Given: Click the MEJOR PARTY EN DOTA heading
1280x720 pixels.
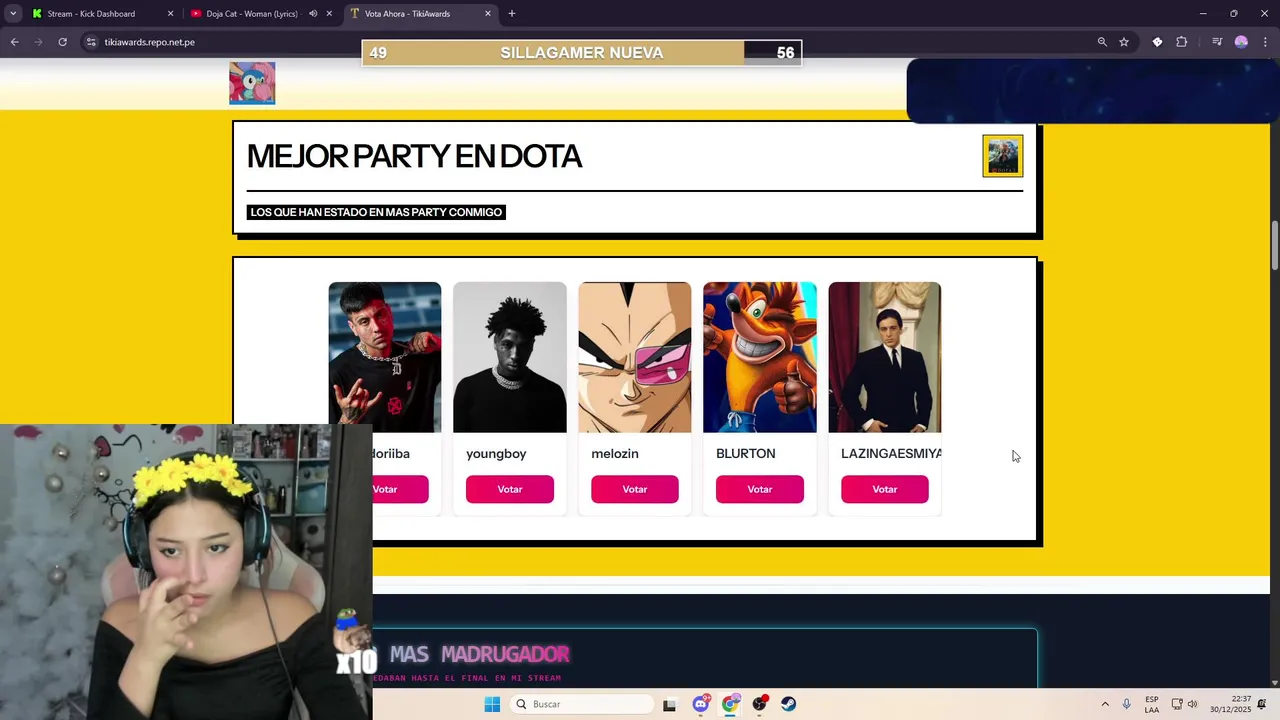Looking at the screenshot, I should (414, 156).
